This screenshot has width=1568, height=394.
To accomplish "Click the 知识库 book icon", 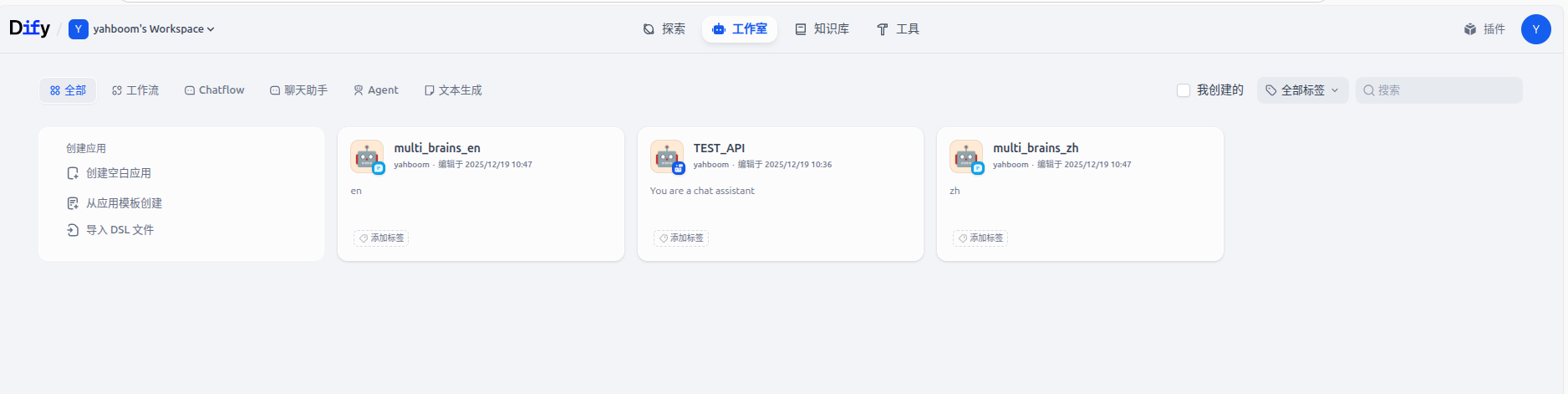I will click(801, 29).
